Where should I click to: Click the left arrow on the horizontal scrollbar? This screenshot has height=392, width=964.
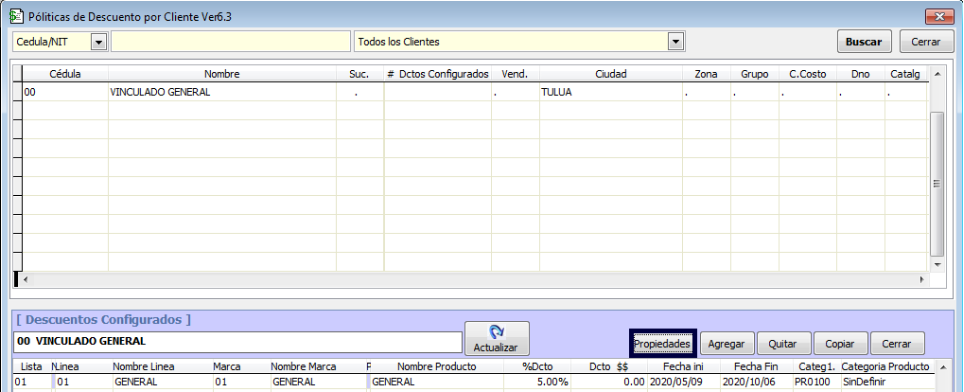point(25,279)
